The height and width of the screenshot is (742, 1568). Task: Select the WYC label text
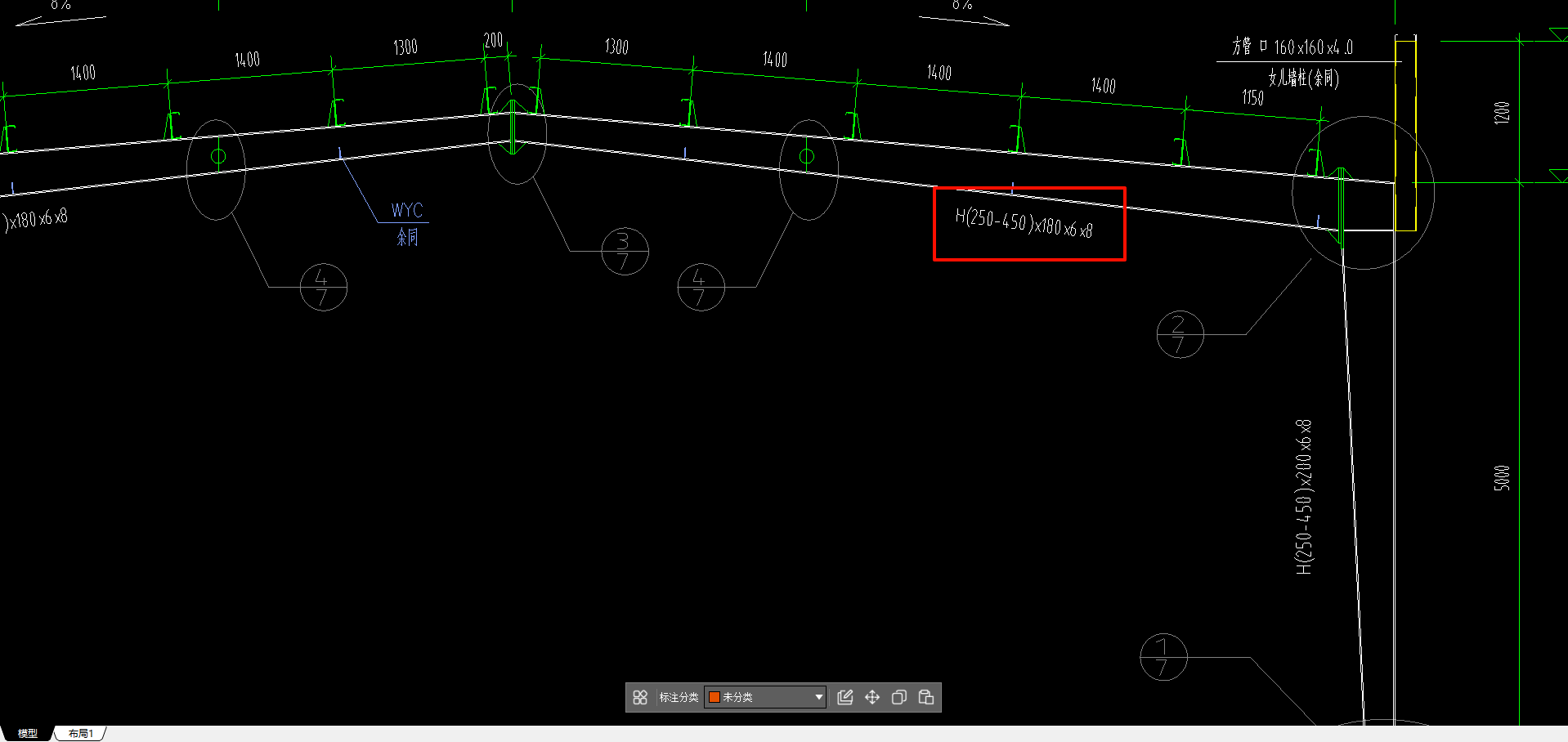[406, 210]
